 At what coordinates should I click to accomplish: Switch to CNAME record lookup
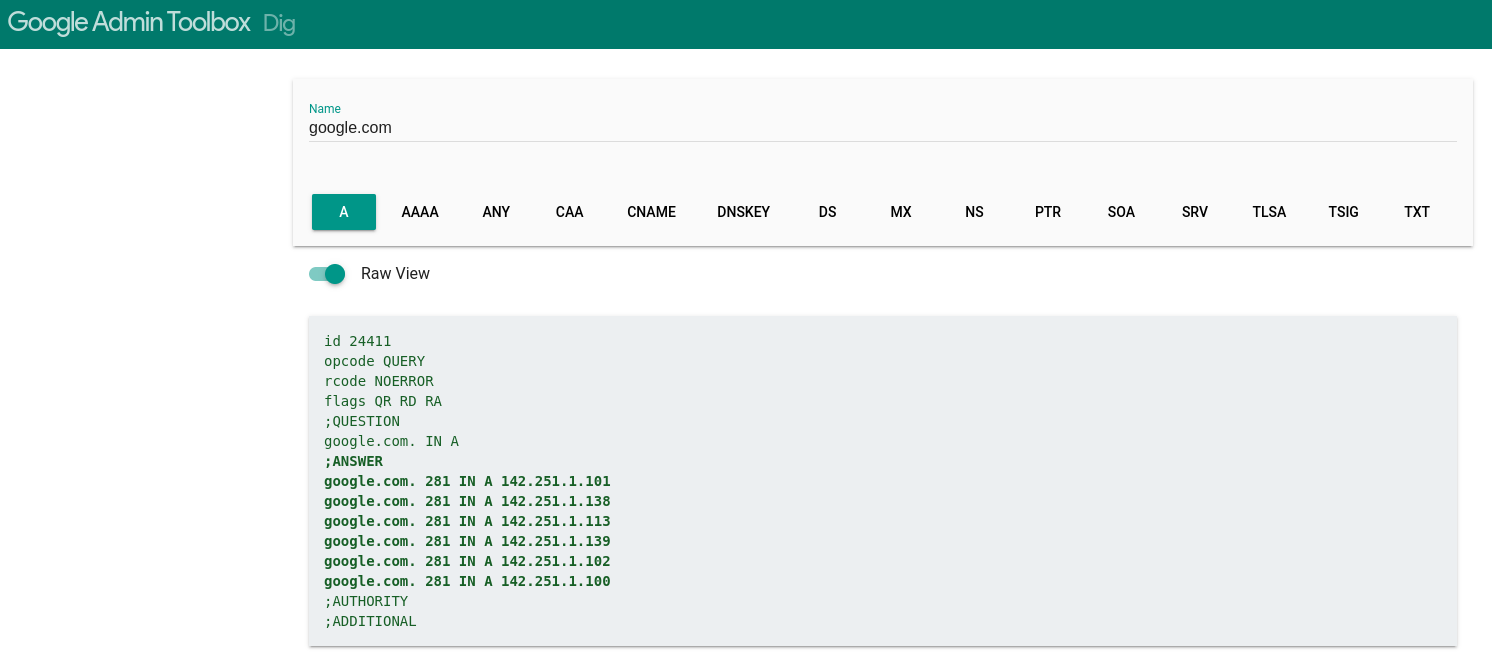[x=651, y=212]
